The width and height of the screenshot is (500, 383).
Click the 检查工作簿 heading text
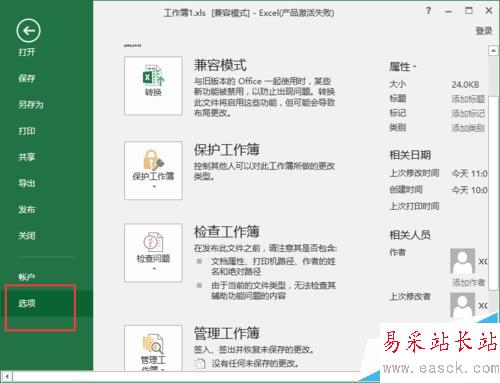(x=227, y=231)
